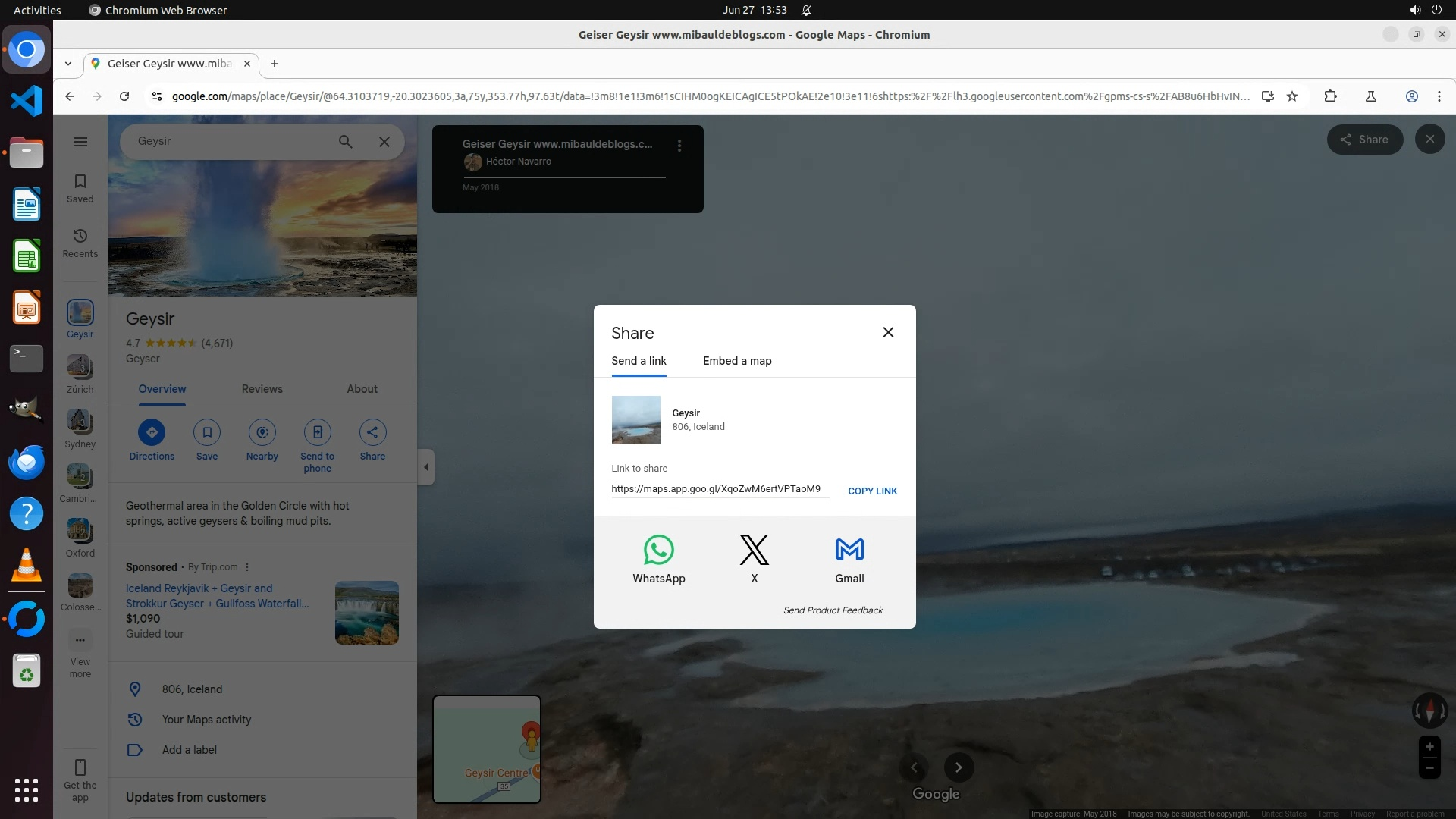Switch to the Embed a map tab

point(737,361)
